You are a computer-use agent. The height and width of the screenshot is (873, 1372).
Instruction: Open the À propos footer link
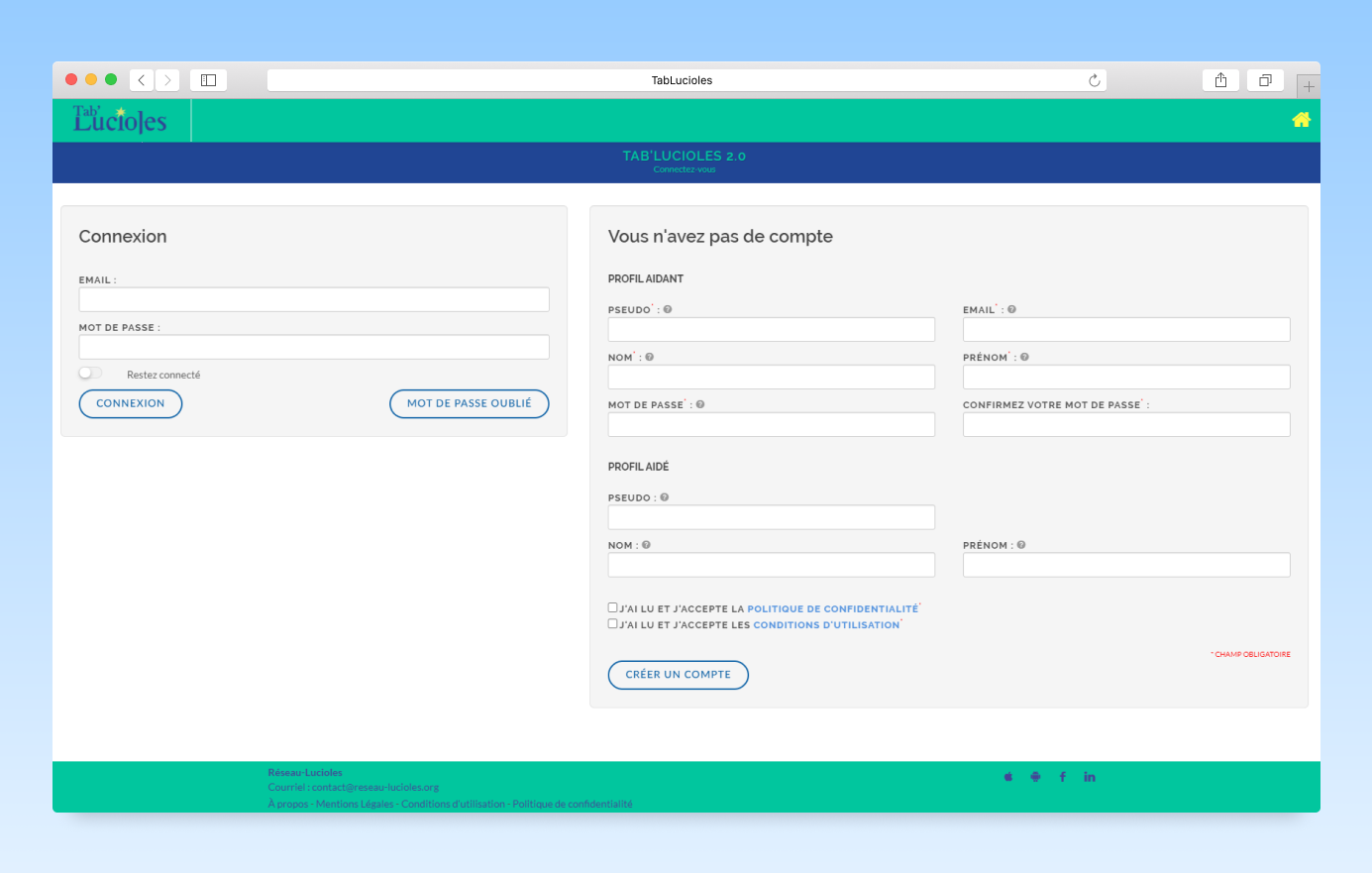click(288, 804)
